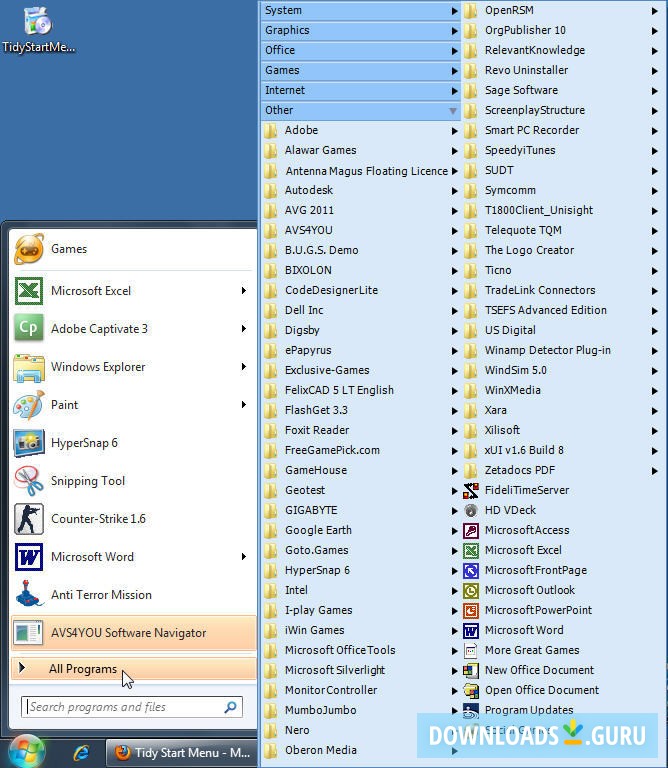Open Foxit Reader folder entry
The image size is (668, 768).
point(361,430)
